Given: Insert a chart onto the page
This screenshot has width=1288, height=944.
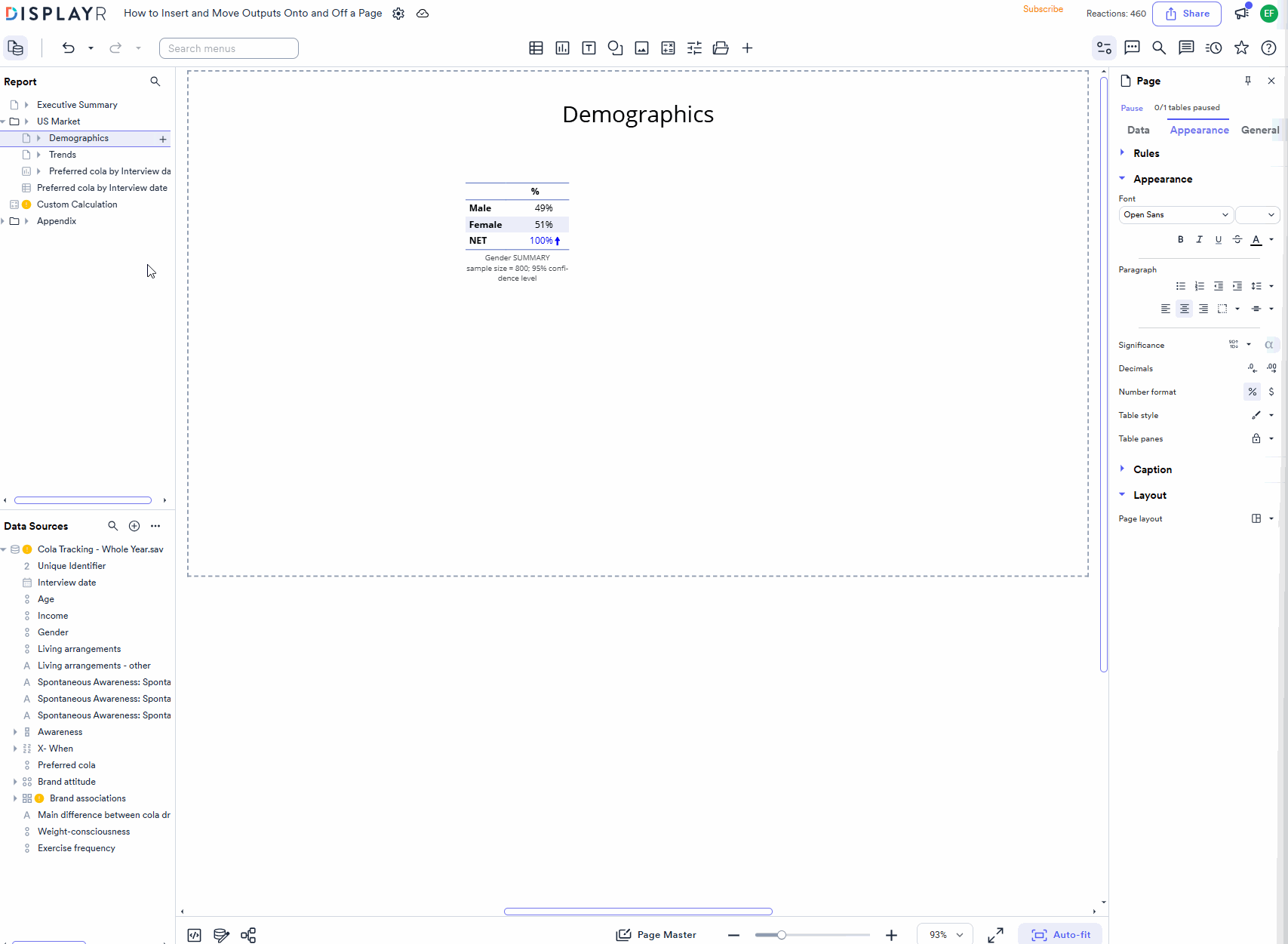Looking at the screenshot, I should point(562,48).
